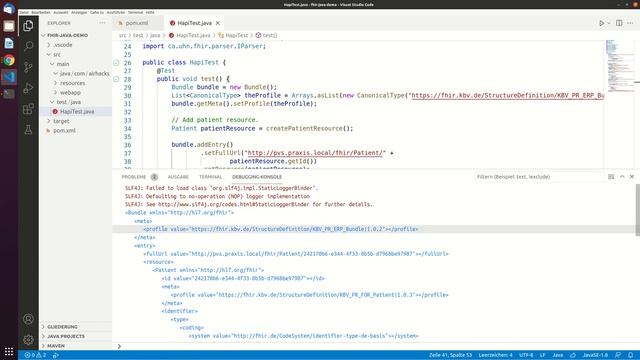Switch to the AUSGABE panel tab
Screen dimensions: 640x360
(x=178, y=177)
